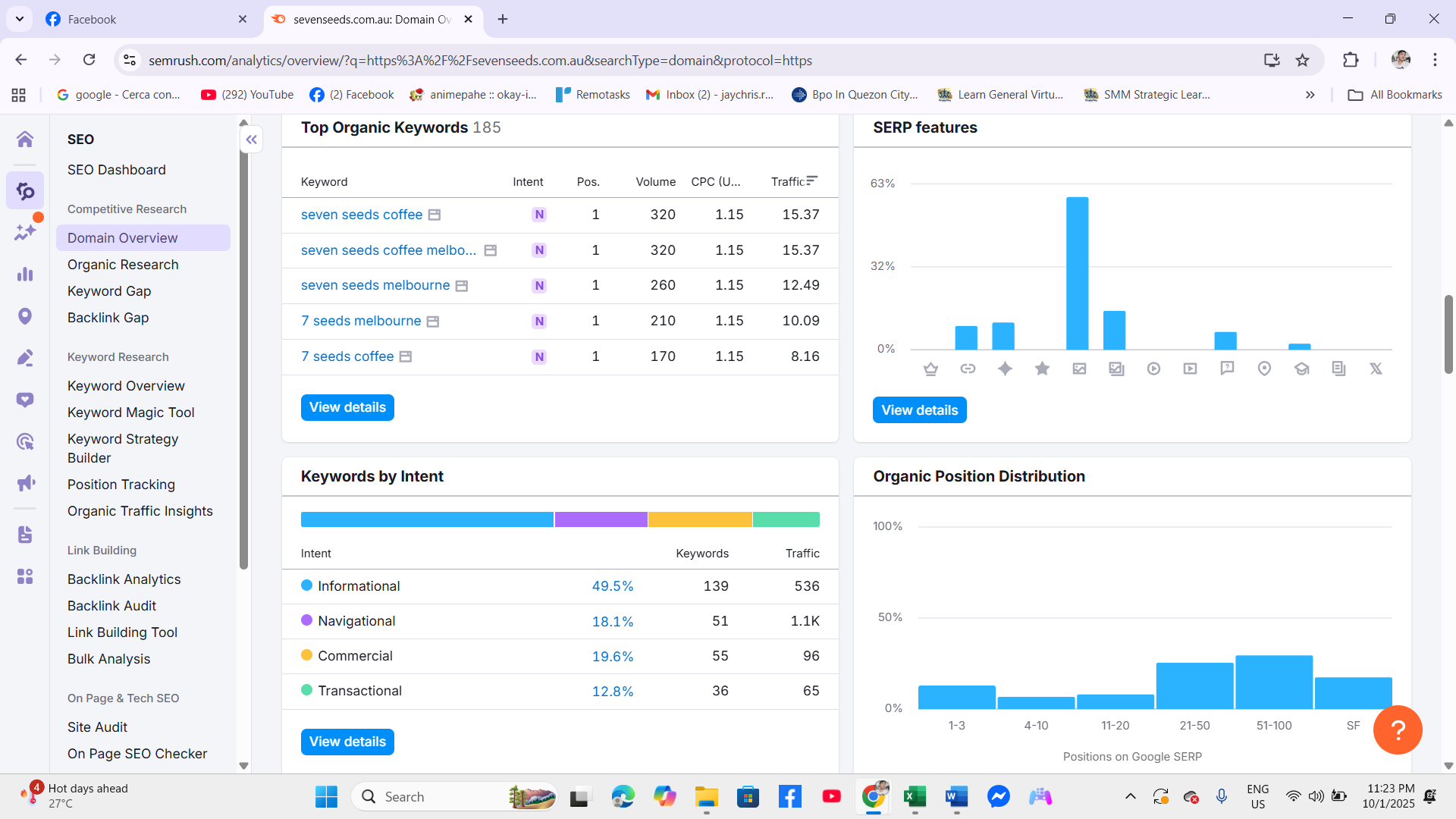Click View details under Top Organic Keywords
The image size is (1456, 819).
pyautogui.click(x=347, y=407)
